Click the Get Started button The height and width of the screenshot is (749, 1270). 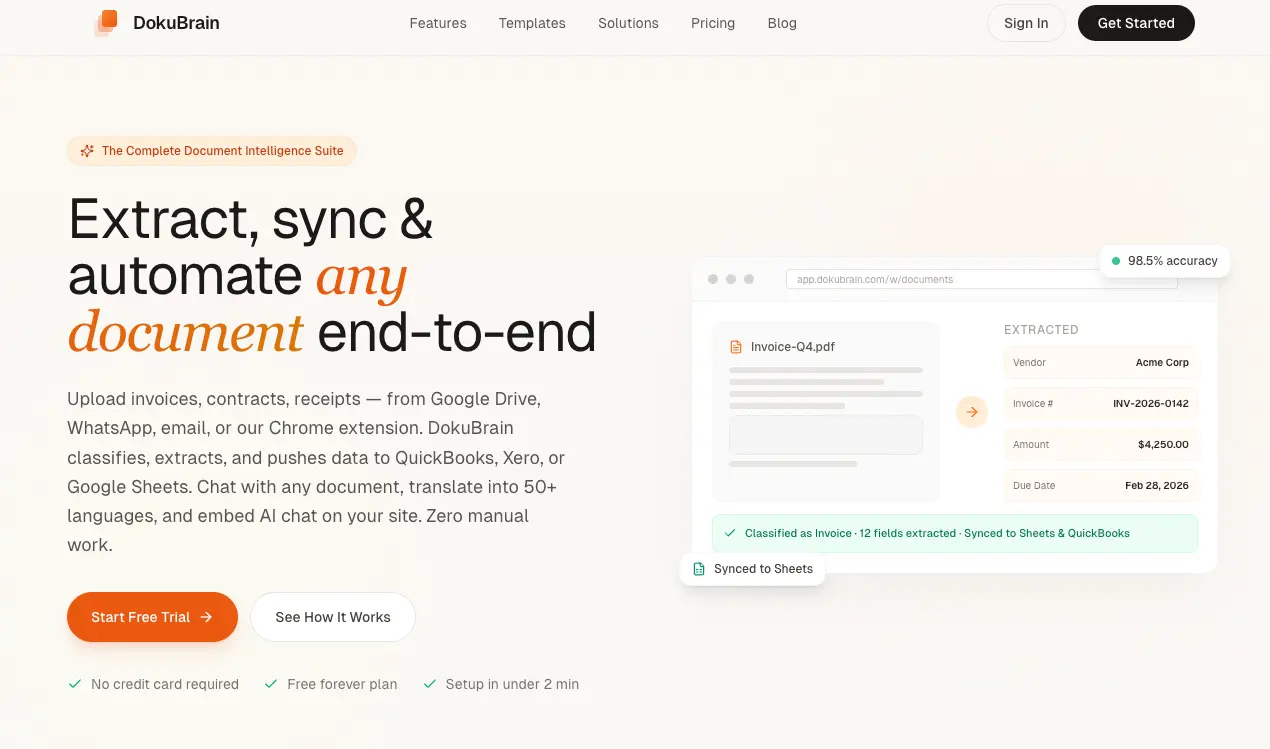(1136, 23)
